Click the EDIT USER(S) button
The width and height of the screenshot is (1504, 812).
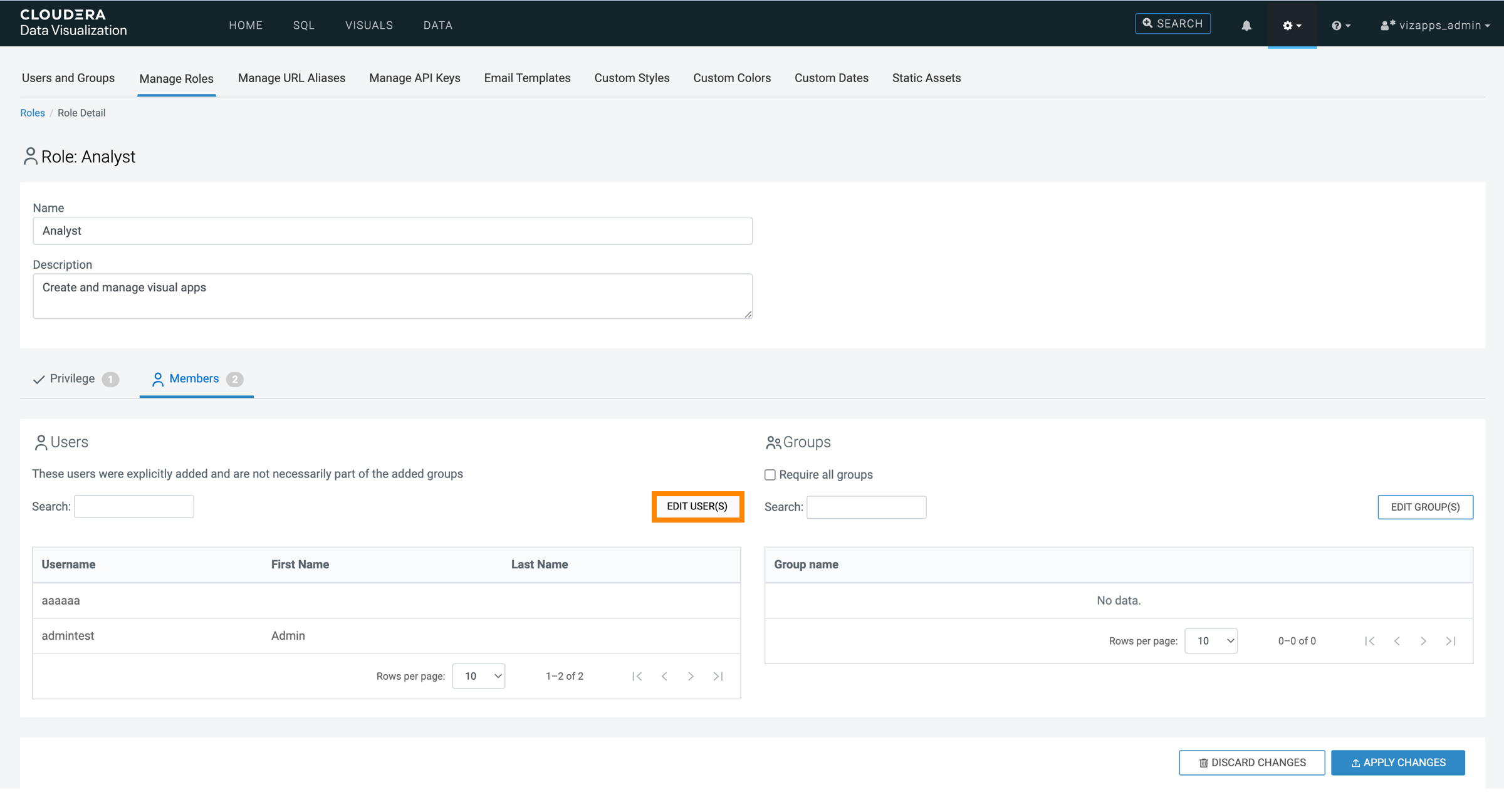[697, 506]
